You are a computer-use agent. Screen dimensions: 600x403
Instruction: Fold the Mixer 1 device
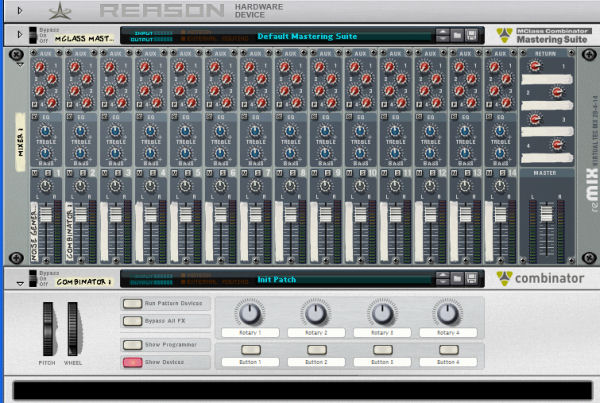pyautogui.click(x=20, y=65)
